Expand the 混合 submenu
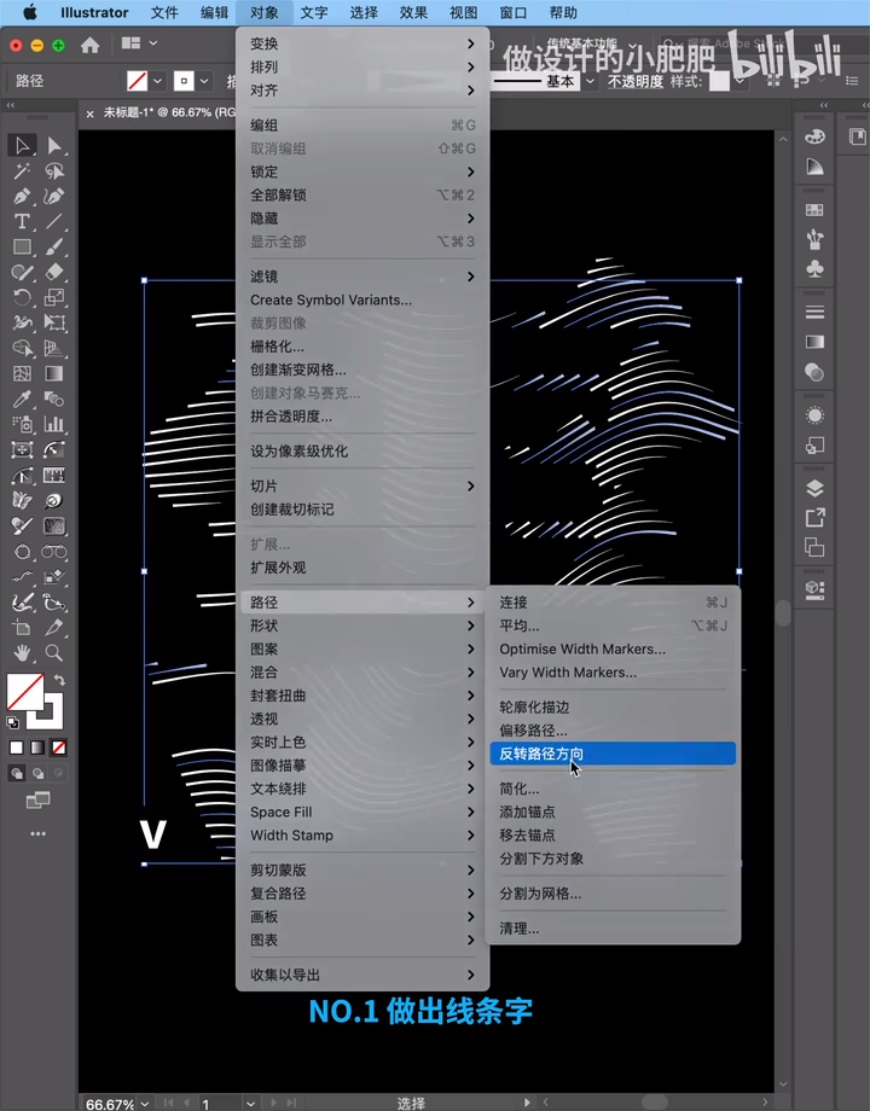Viewport: 870px width, 1111px height. click(x=362, y=672)
